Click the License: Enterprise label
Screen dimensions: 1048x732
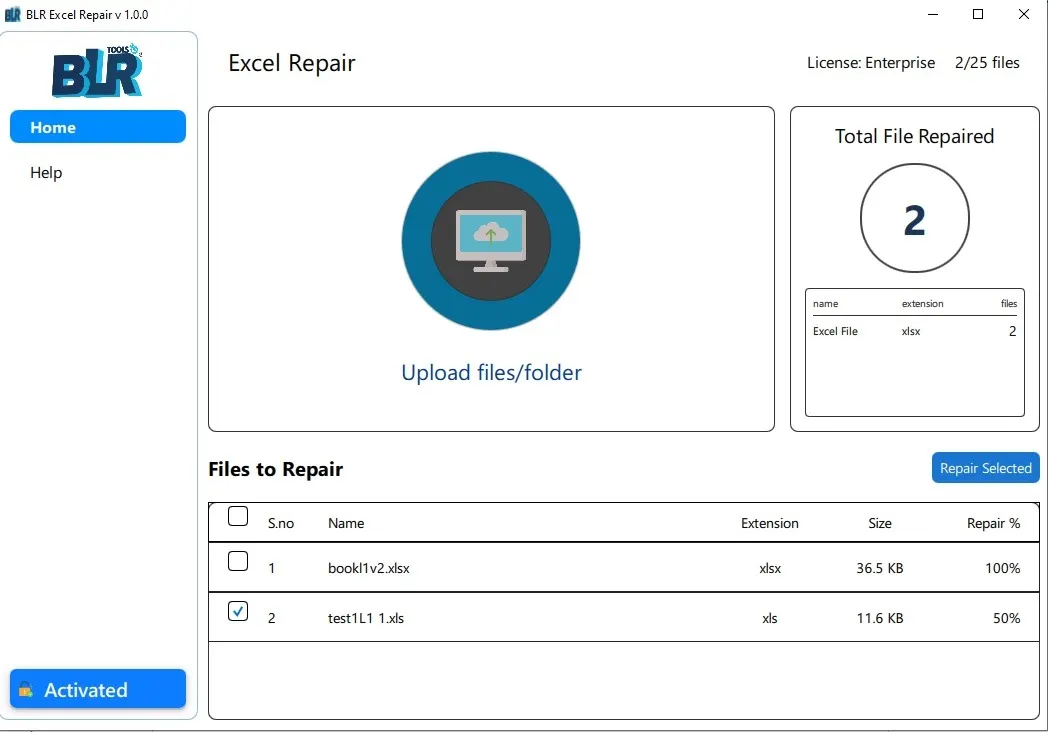871,63
